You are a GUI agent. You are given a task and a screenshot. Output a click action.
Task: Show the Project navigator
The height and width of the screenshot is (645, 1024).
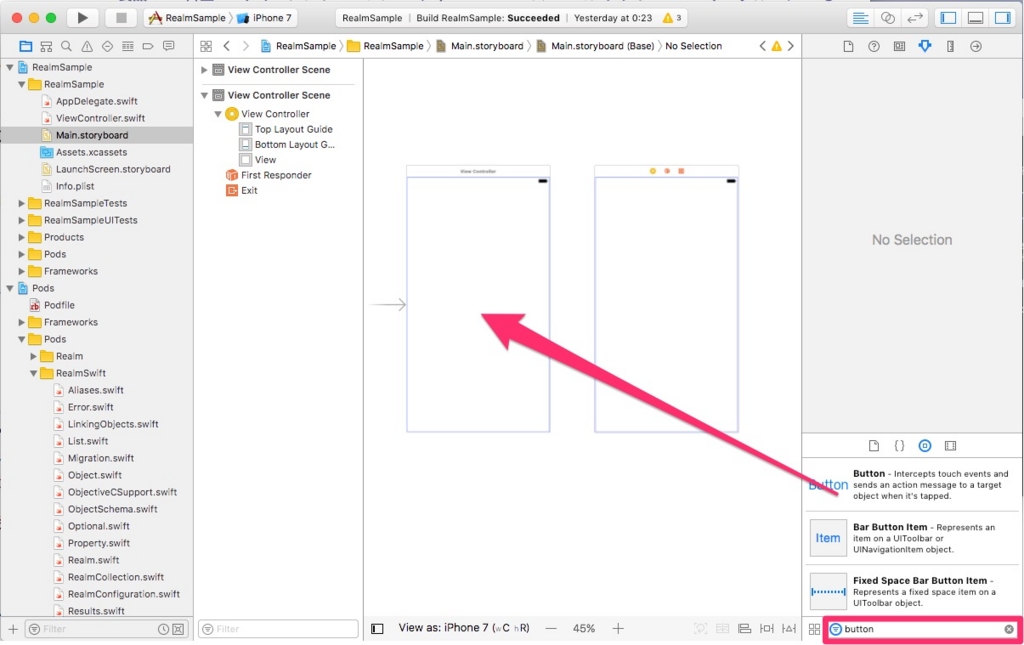(x=25, y=46)
